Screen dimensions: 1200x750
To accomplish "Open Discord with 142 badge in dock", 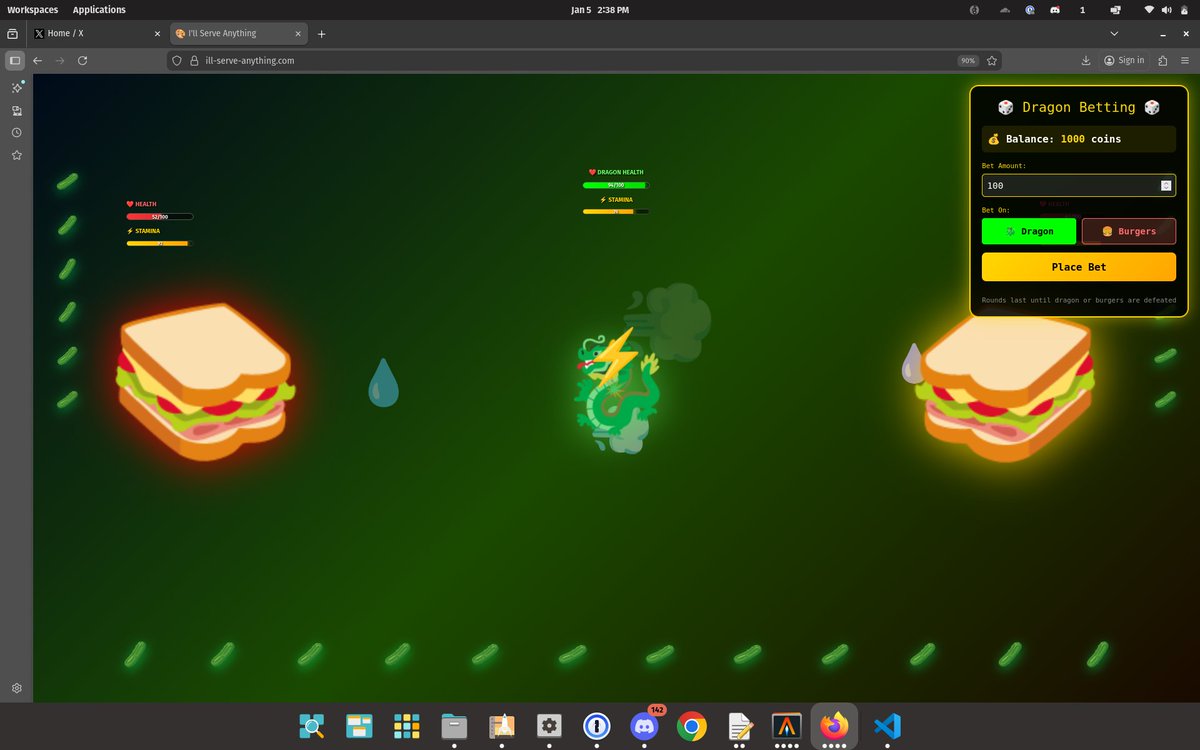I will tap(644, 725).
